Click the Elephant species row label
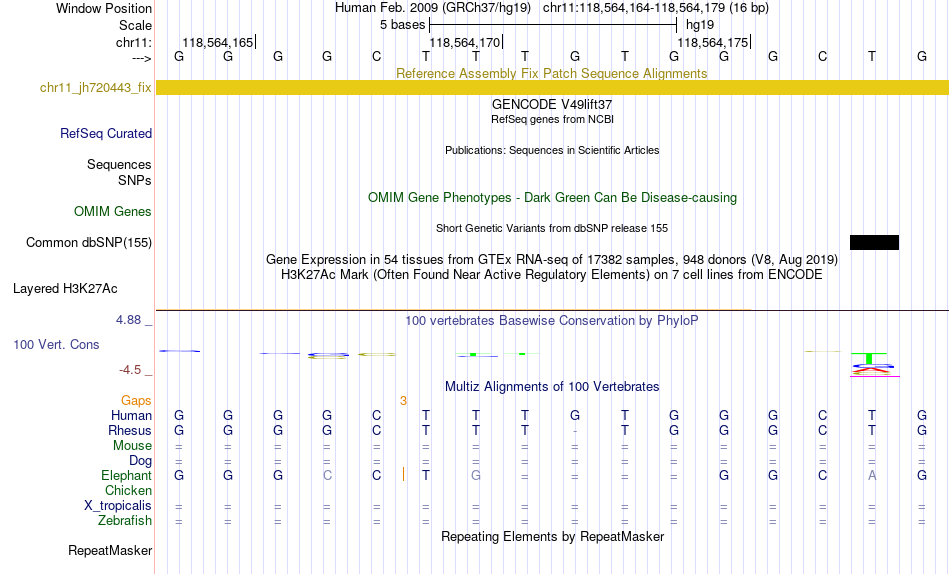The width and height of the screenshot is (950, 574). (126, 475)
